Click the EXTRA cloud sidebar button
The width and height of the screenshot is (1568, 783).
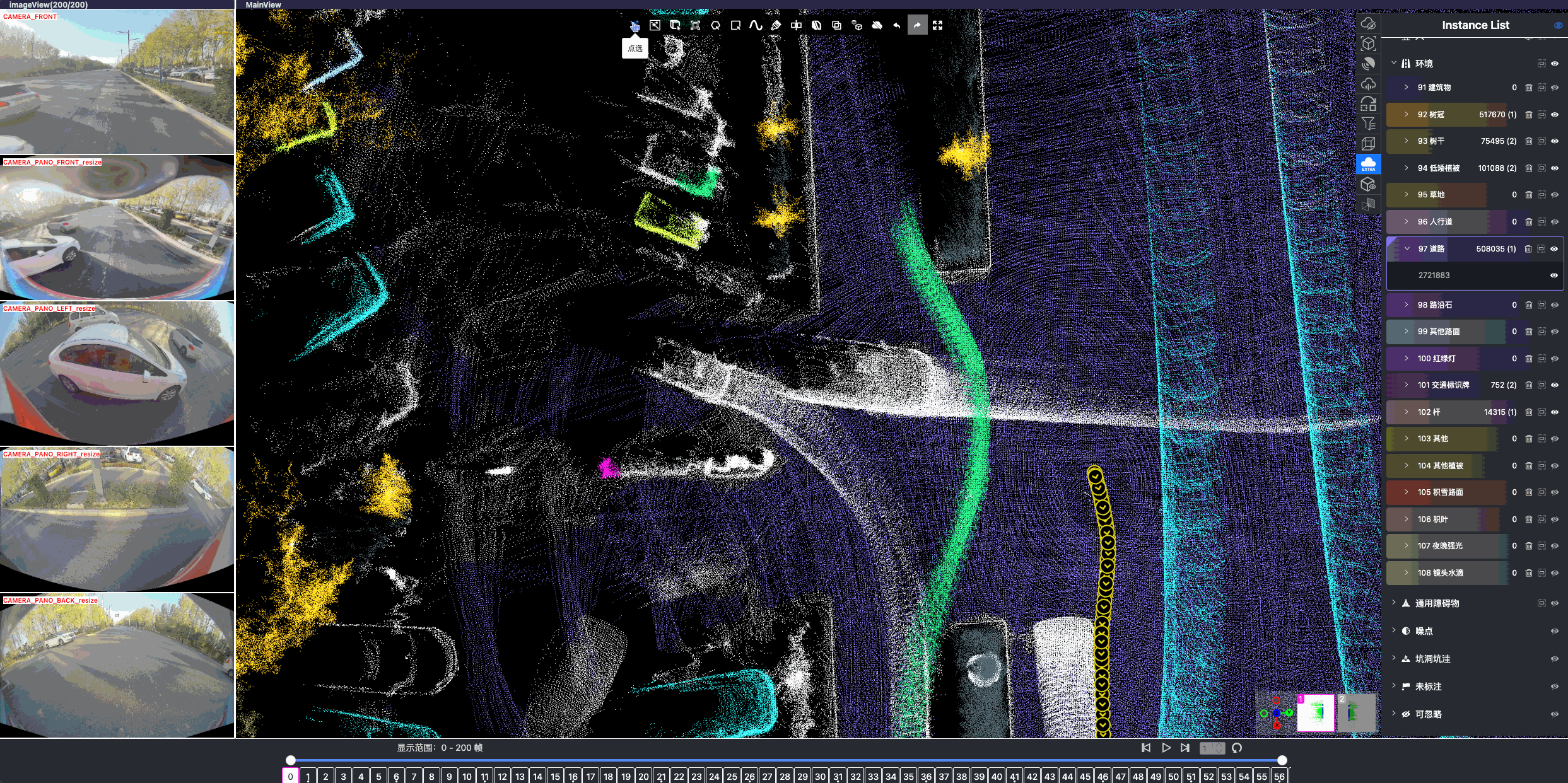(x=1368, y=164)
